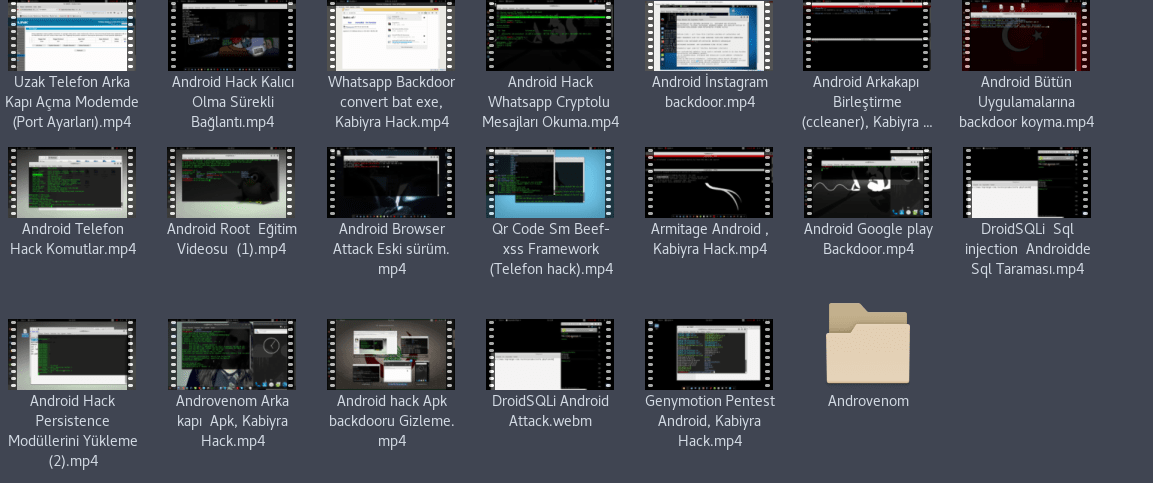Click filename 'Android İnstagram backdoor.mp4'
Viewport: 1153px width, 483px height.
click(709, 92)
